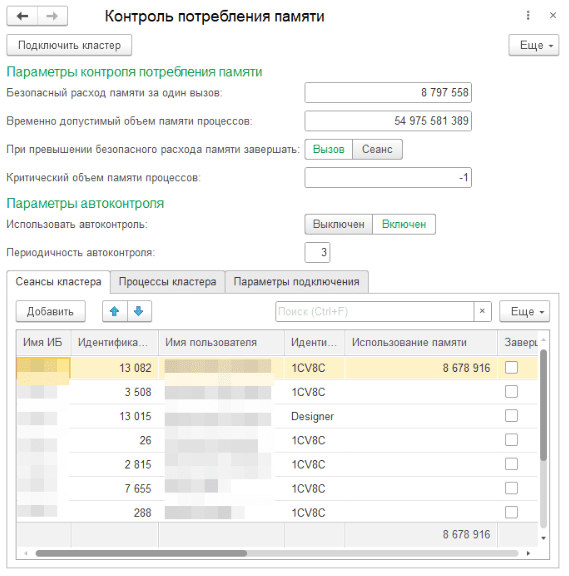569x576 pixels.
Task: Enable the checkbox for session 288
Action: click(511, 512)
